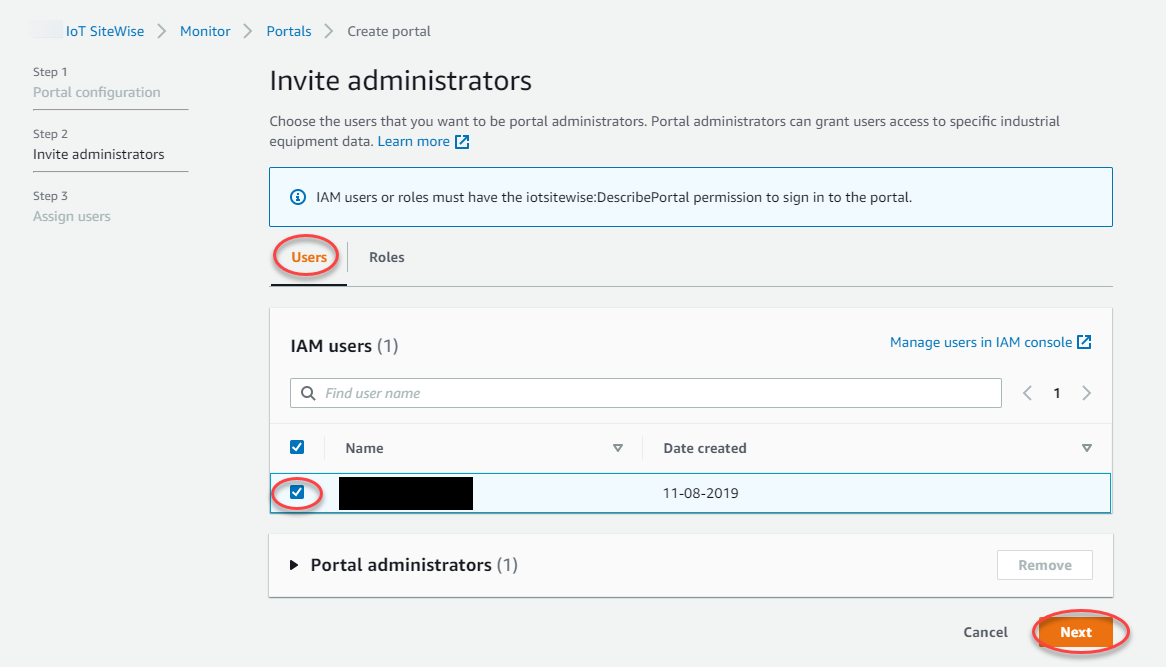Click the magnifier icon in the user search box
Screen dimensions: 1166x667
tap(308, 393)
